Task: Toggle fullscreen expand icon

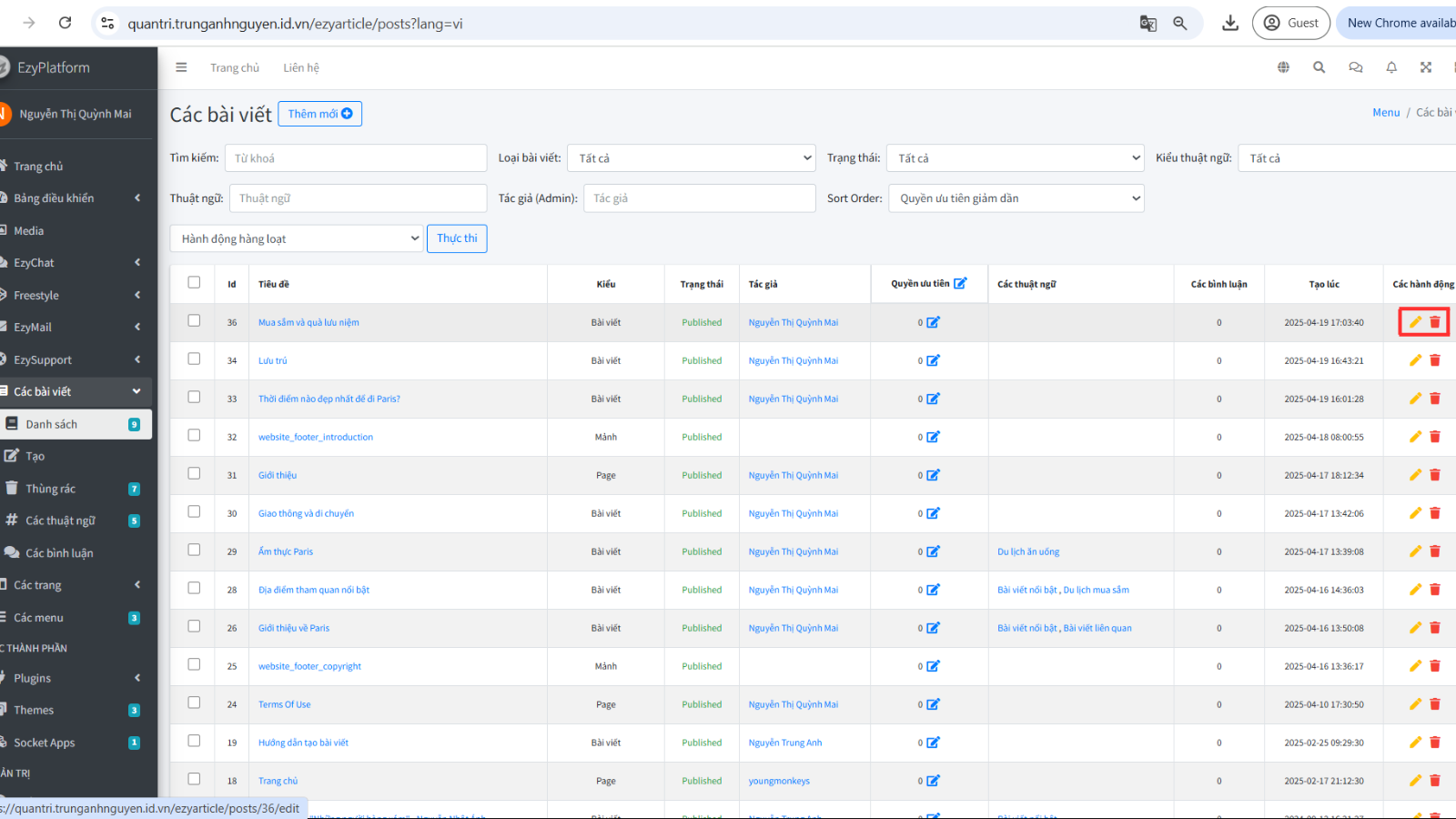Action: [x=1426, y=67]
